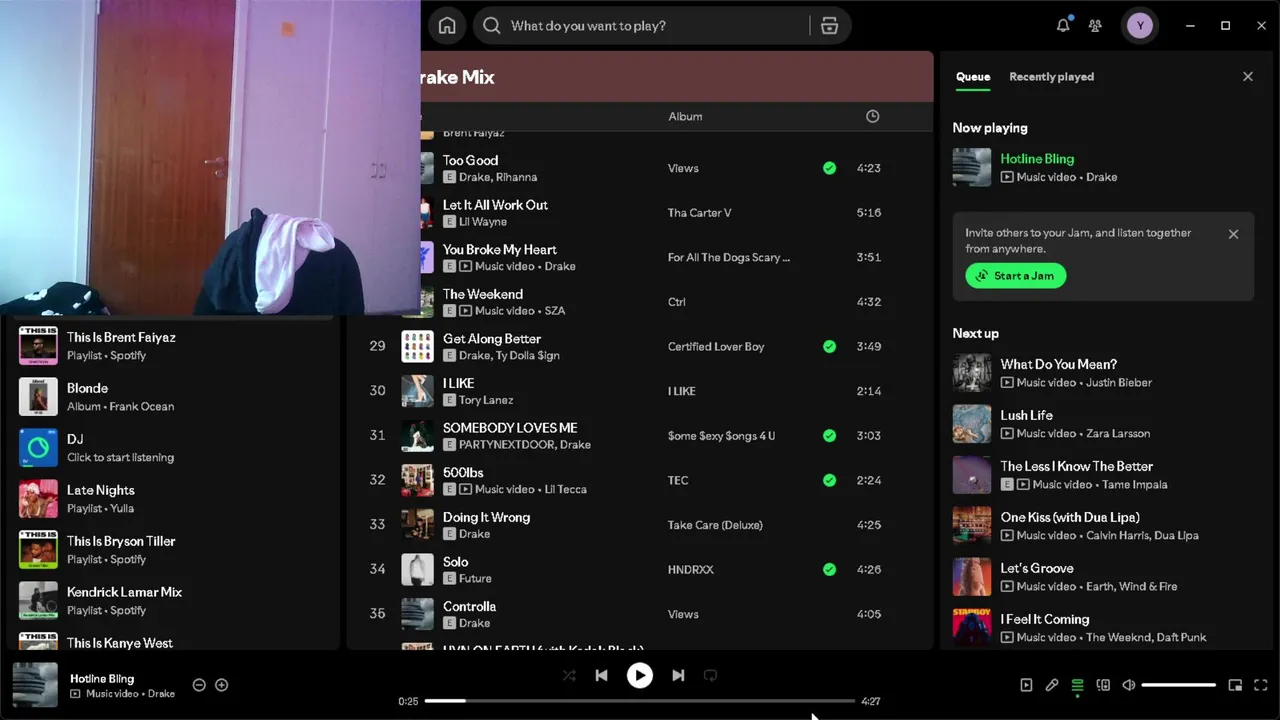The width and height of the screenshot is (1280, 720).
Task: Click the plus icon beside Hotline Bling
Action: (222, 685)
